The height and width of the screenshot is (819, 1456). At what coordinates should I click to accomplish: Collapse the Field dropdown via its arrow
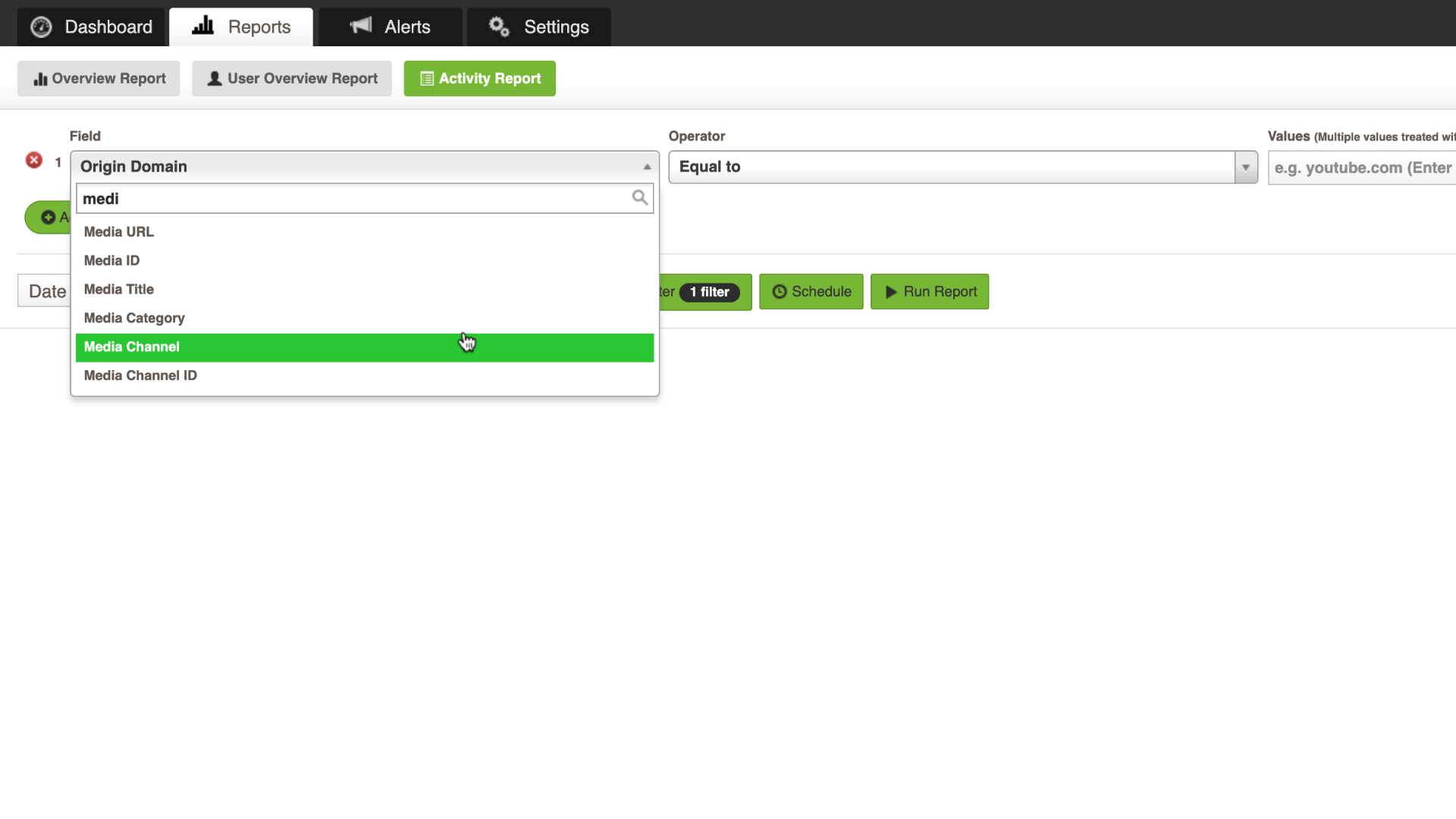tap(646, 166)
